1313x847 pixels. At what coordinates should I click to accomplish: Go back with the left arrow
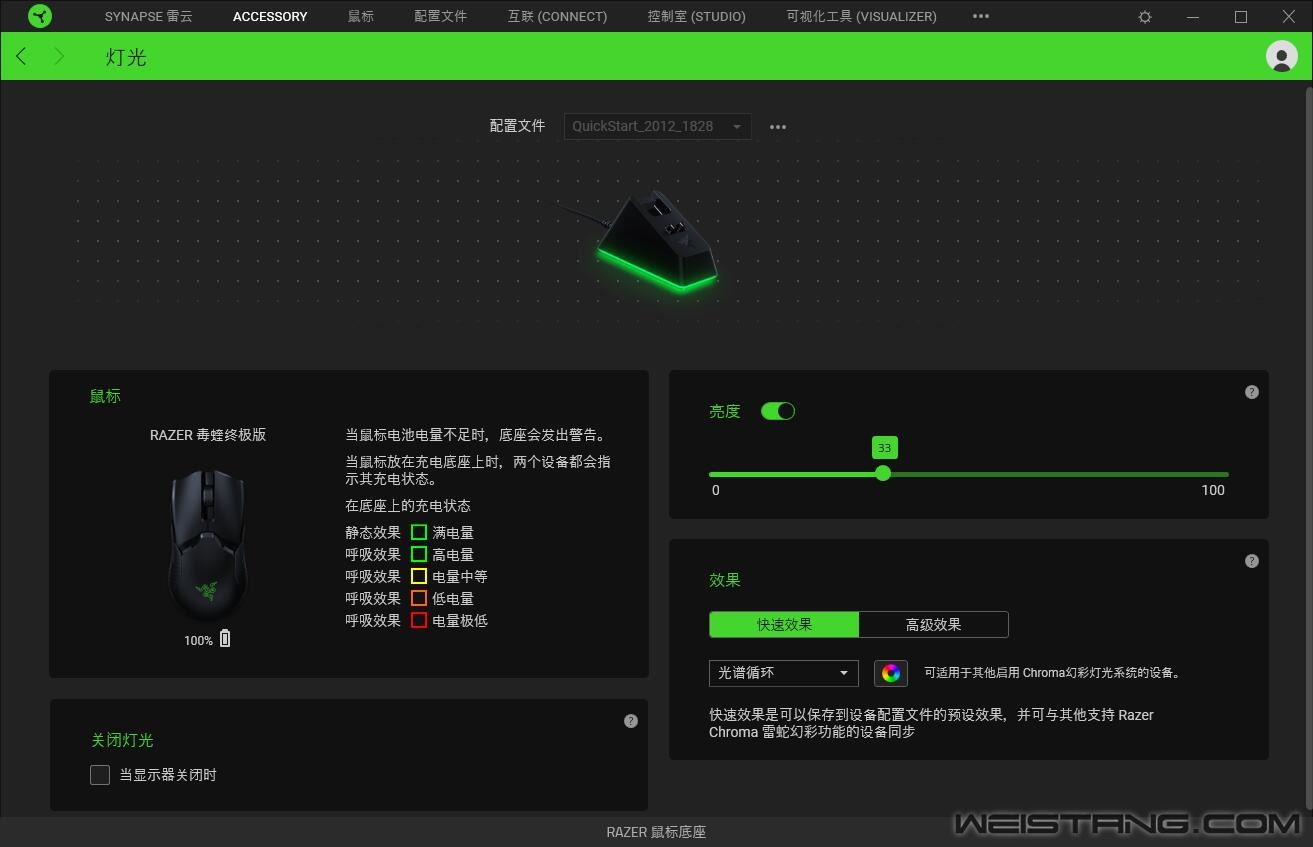[x=21, y=57]
